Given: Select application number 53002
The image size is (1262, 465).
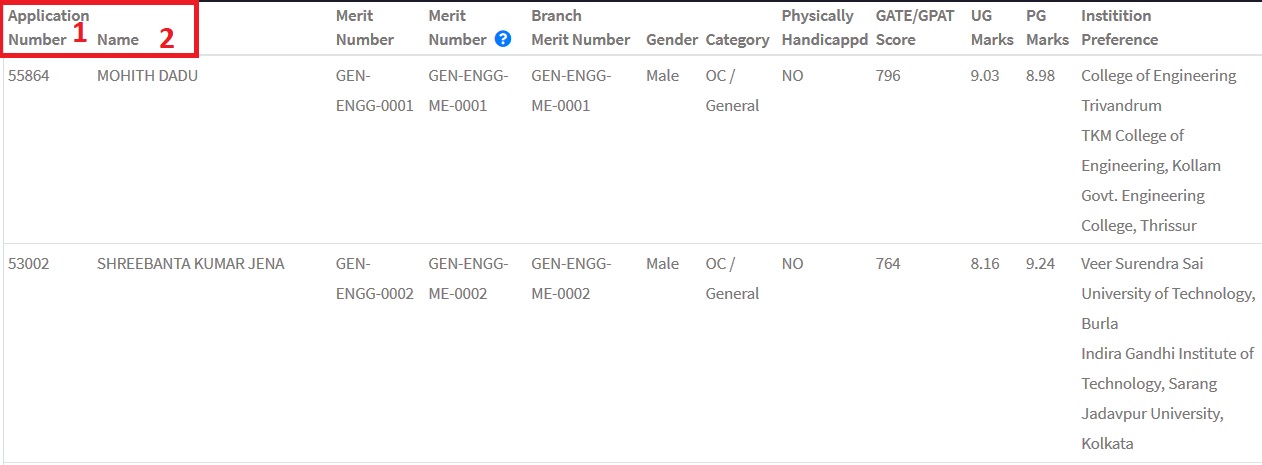Looking at the screenshot, I should tap(28, 264).
